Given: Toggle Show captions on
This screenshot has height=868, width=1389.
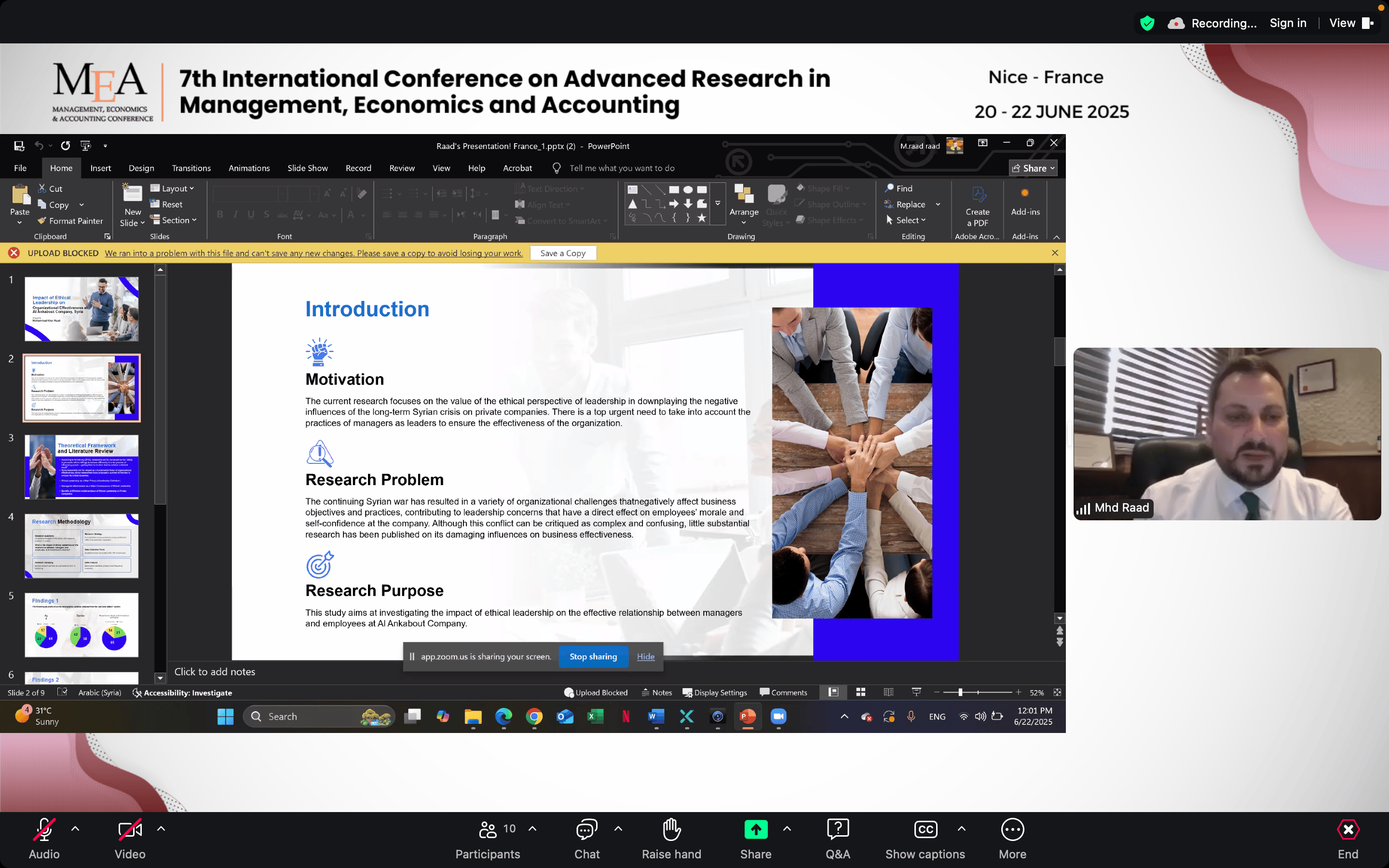Looking at the screenshot, I should tap(925, 829).
